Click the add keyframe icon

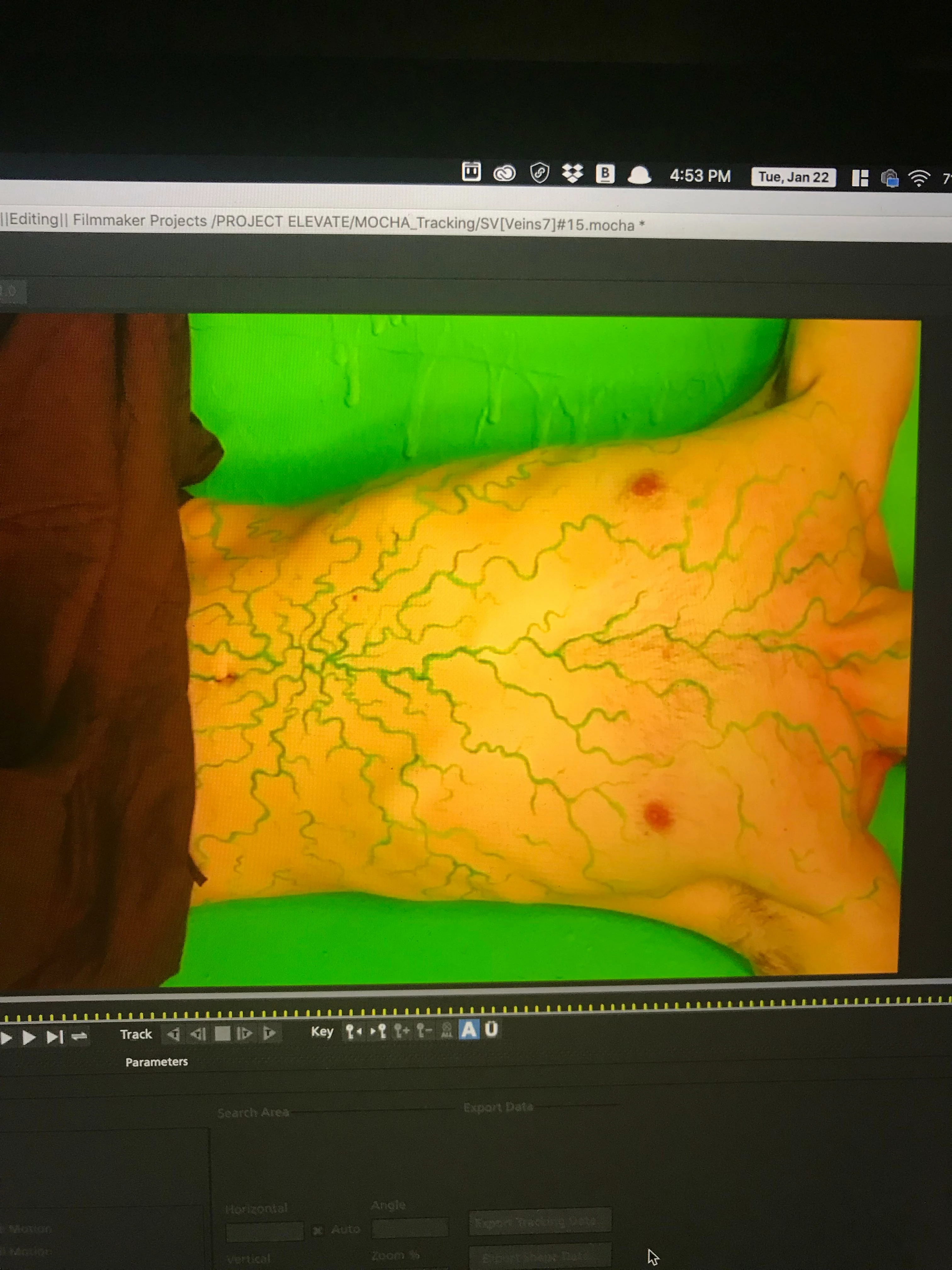pos(401,1031)
